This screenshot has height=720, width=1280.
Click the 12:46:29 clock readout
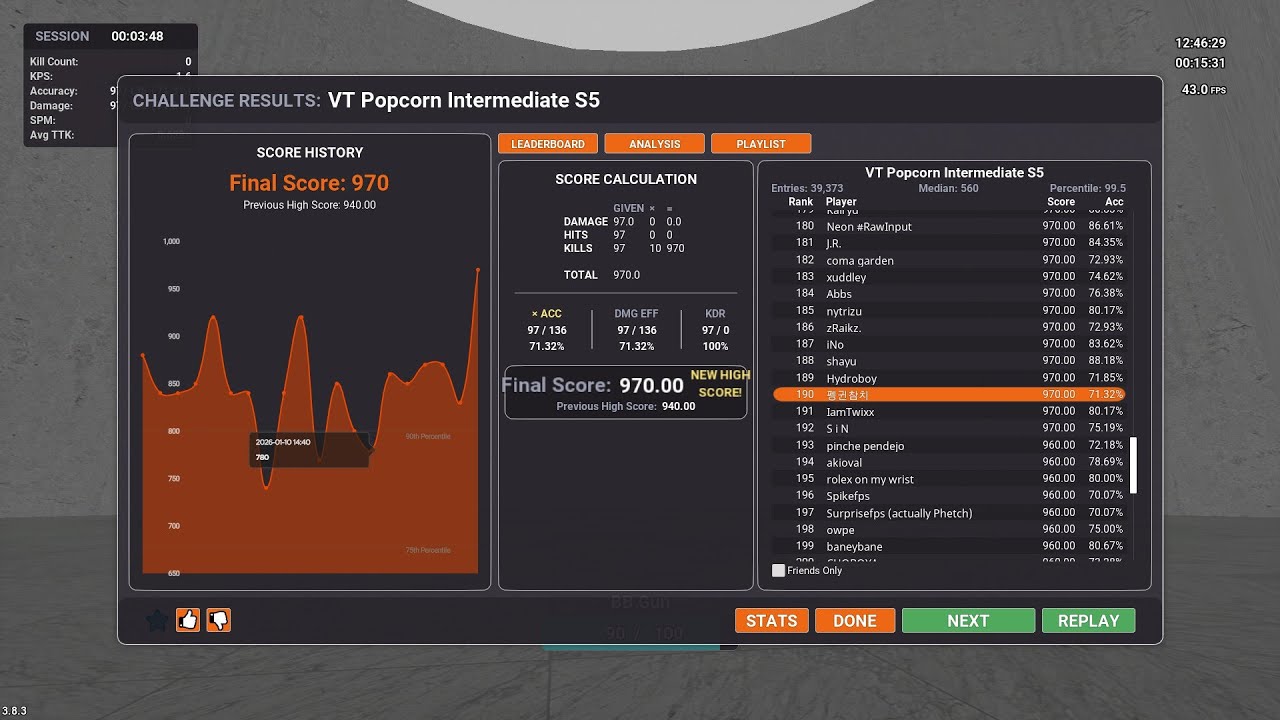tap(1200, 43)
